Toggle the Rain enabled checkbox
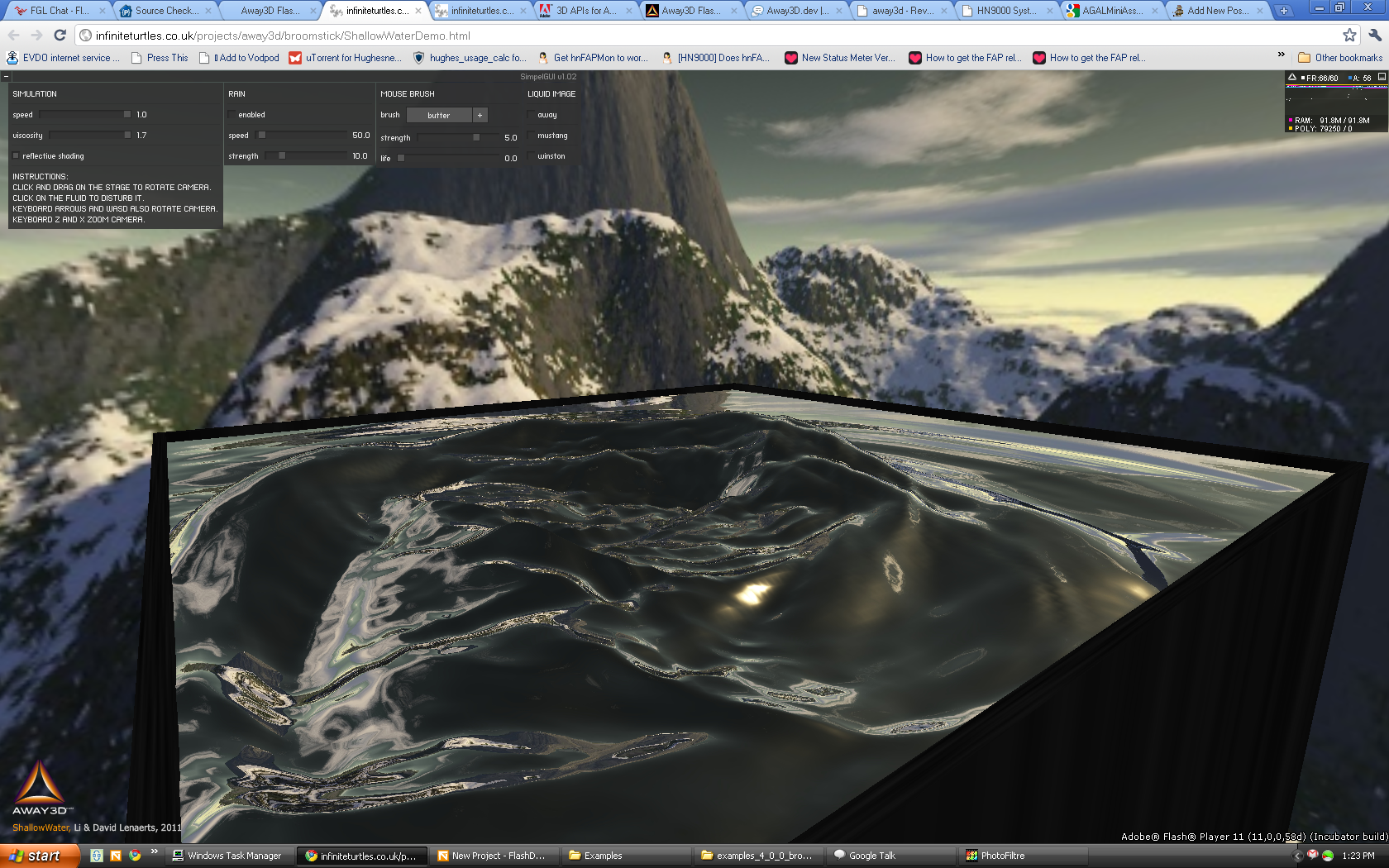The image size is (1389, 868). click(x=232, y=115)
